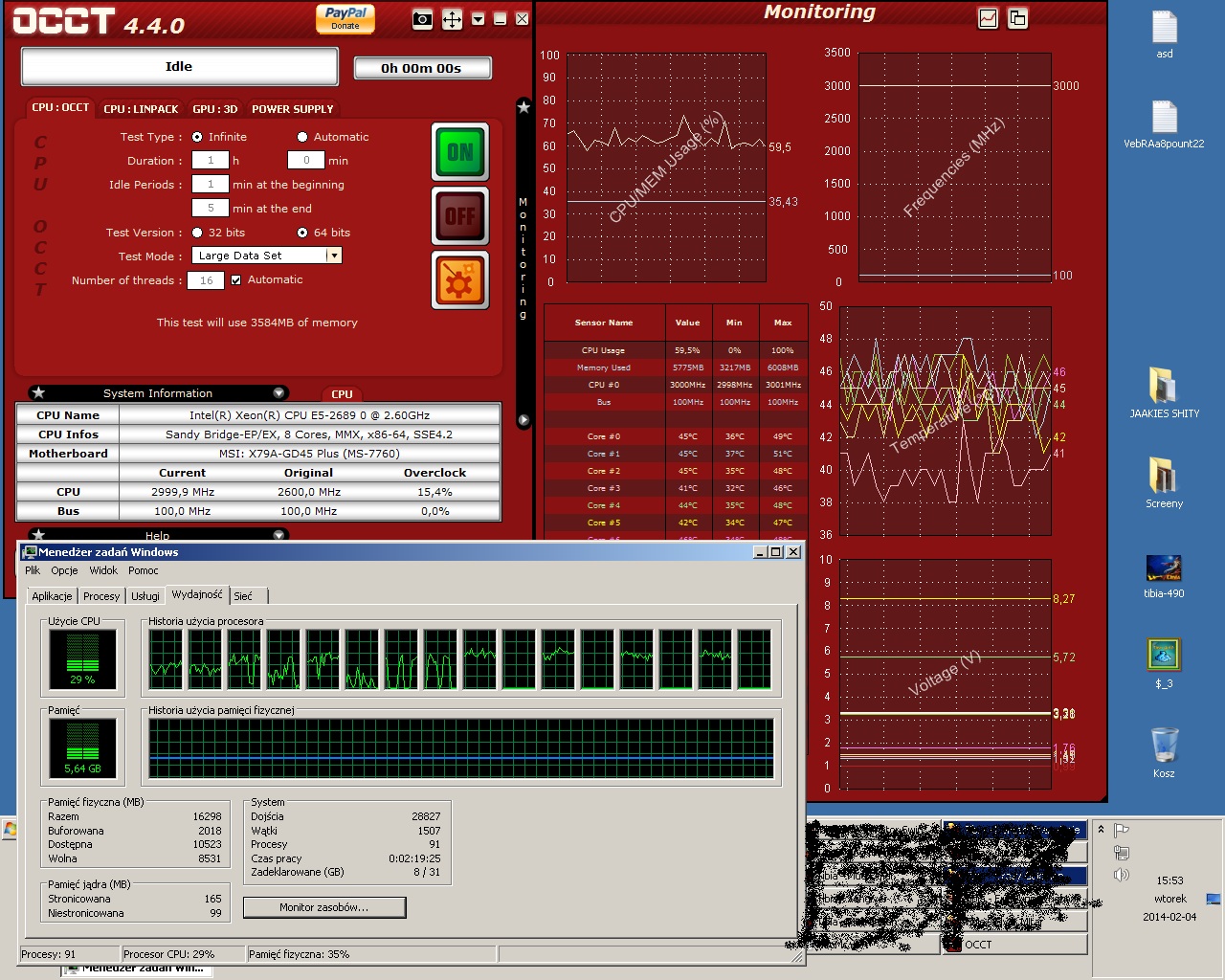The image size is (1225, 980).
Task: Switch to the Procesy tab
Action: (x=101, y=595)
